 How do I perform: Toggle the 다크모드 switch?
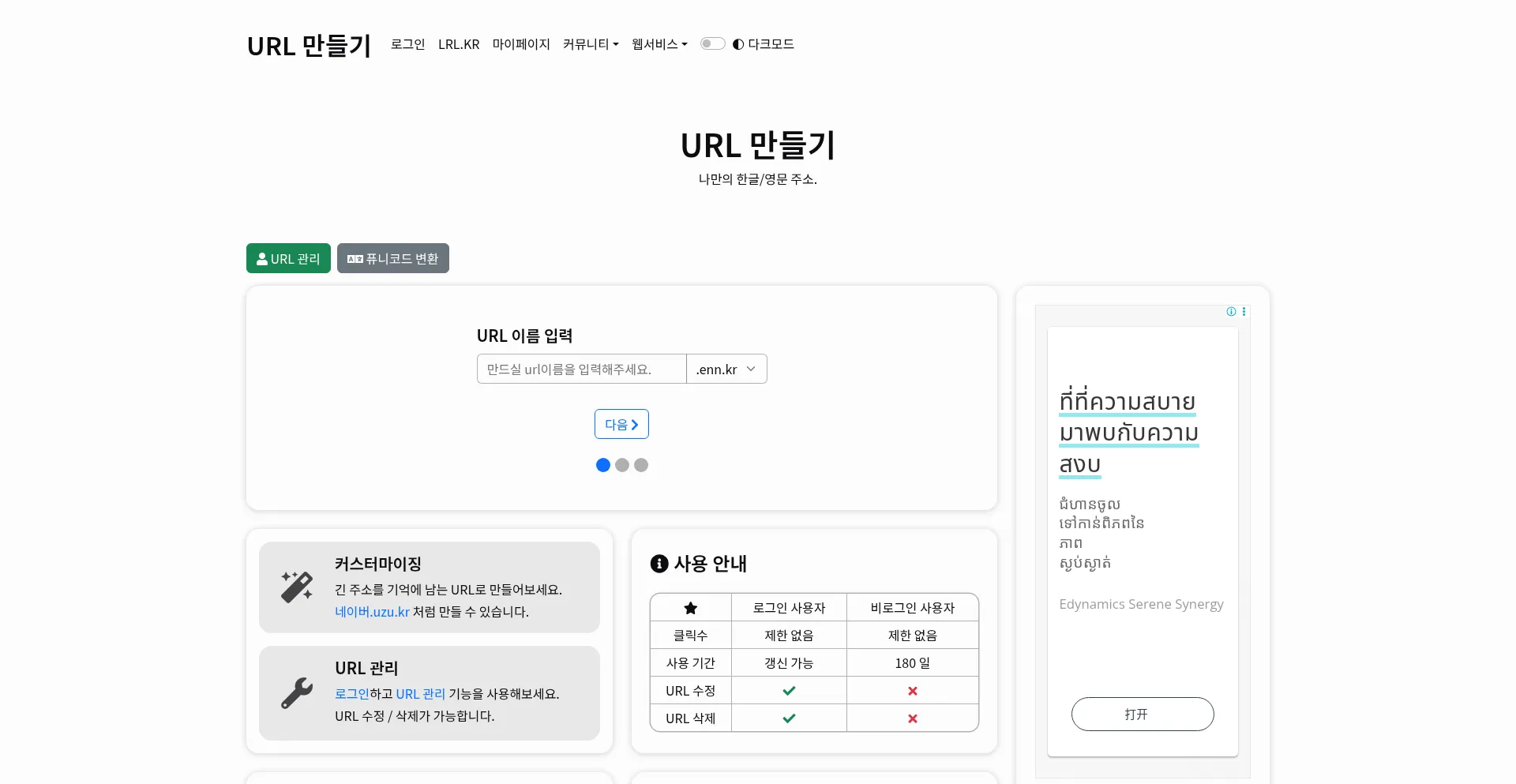pyautogui.click(x=712, y=44)
